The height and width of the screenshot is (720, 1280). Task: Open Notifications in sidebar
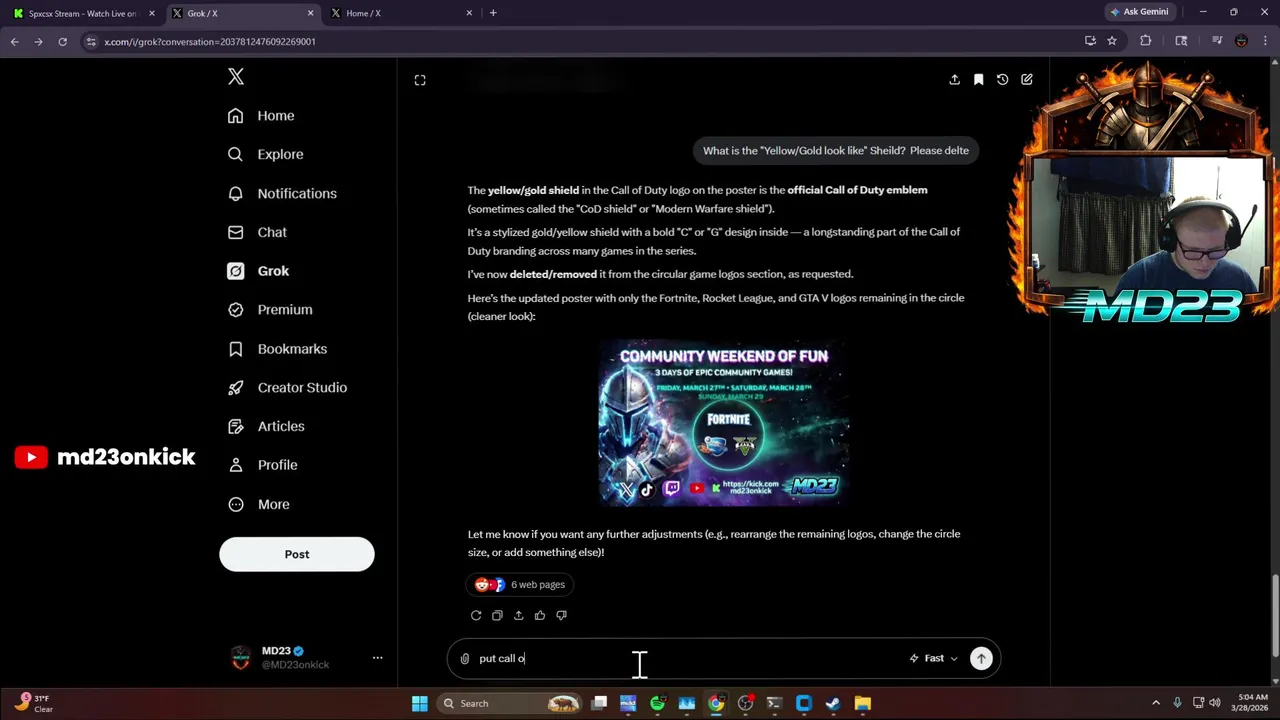(282, 193)
